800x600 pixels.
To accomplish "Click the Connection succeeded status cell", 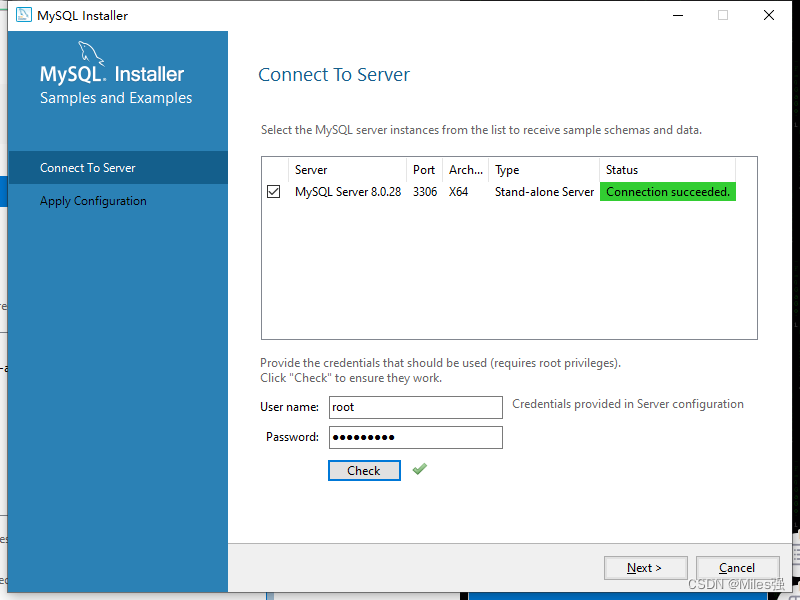I will click(x=668, y=192).
